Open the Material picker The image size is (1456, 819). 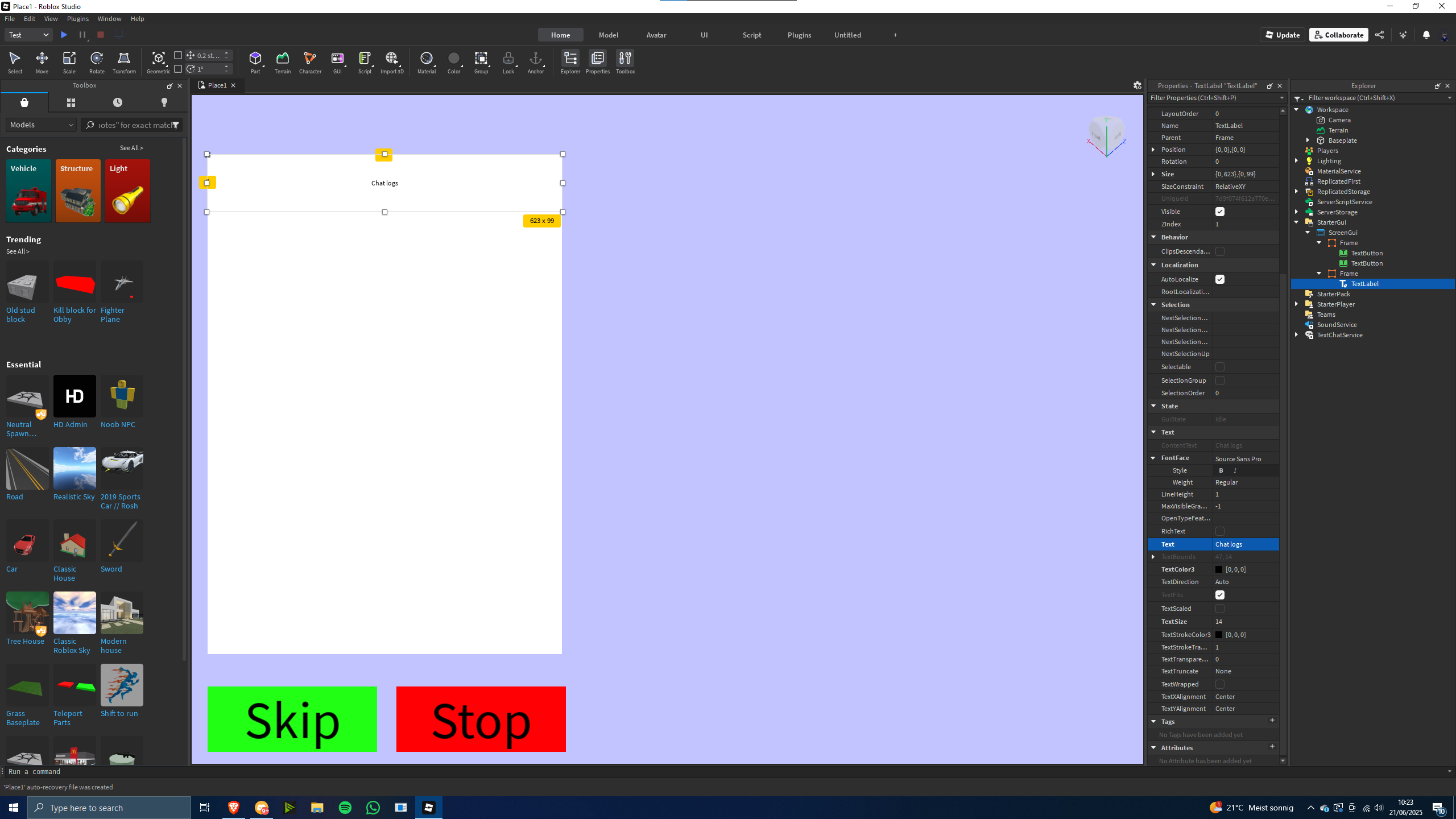click(427, 62)
